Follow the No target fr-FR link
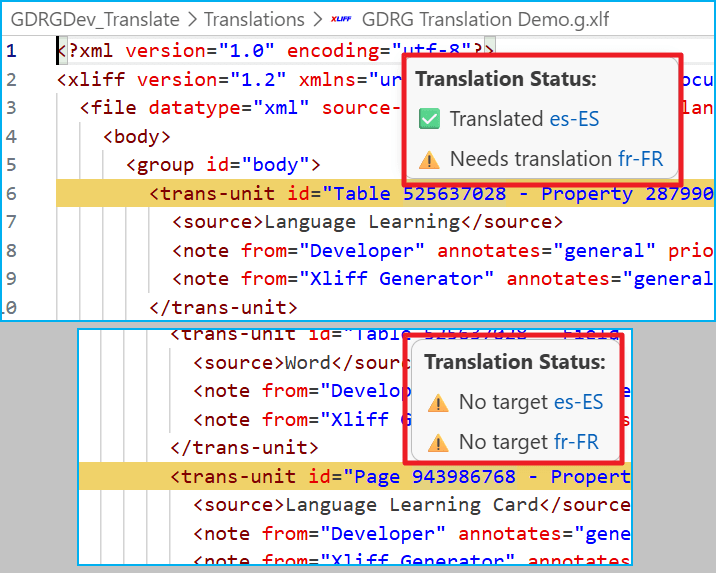Viewport: 716px width, 573px height. [x=576, y=442]
